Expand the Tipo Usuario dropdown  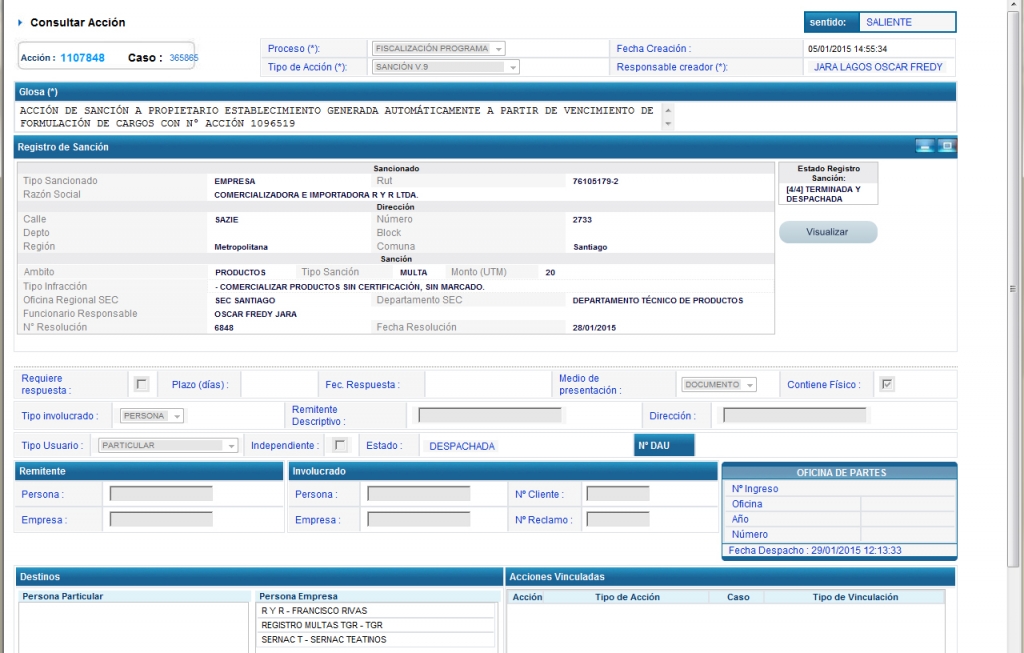pos(231,446)
